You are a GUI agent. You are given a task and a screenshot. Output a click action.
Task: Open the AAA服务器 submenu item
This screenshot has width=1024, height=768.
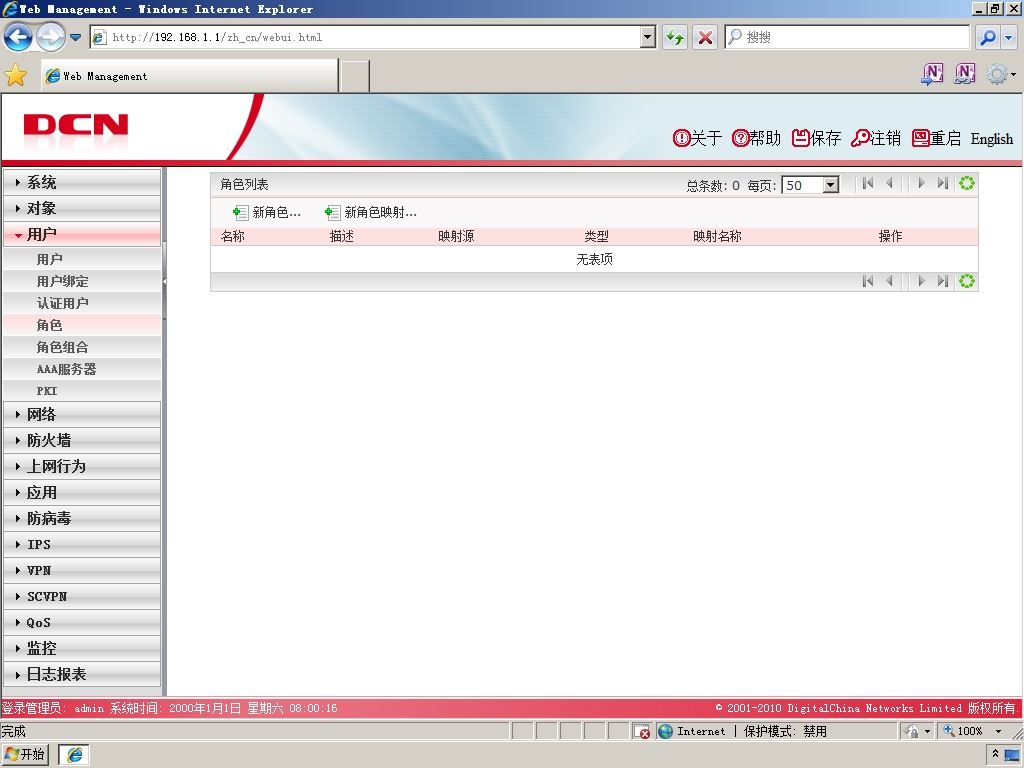tap(82, 369)
